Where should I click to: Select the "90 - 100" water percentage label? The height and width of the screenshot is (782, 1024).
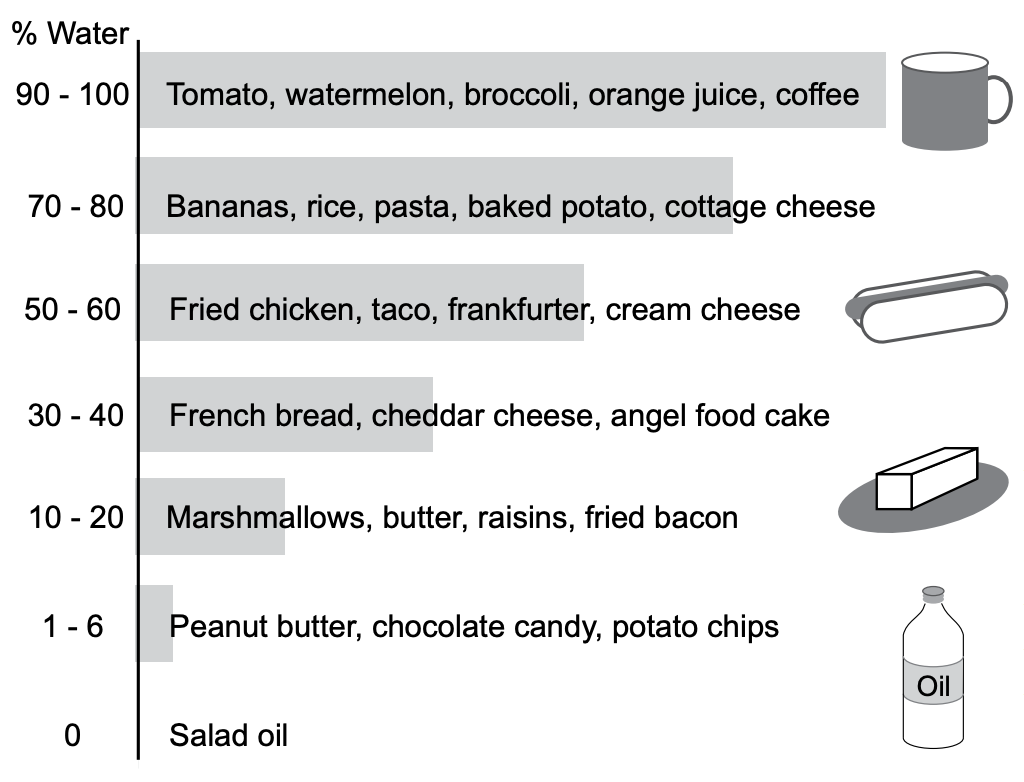pos(73,95)
